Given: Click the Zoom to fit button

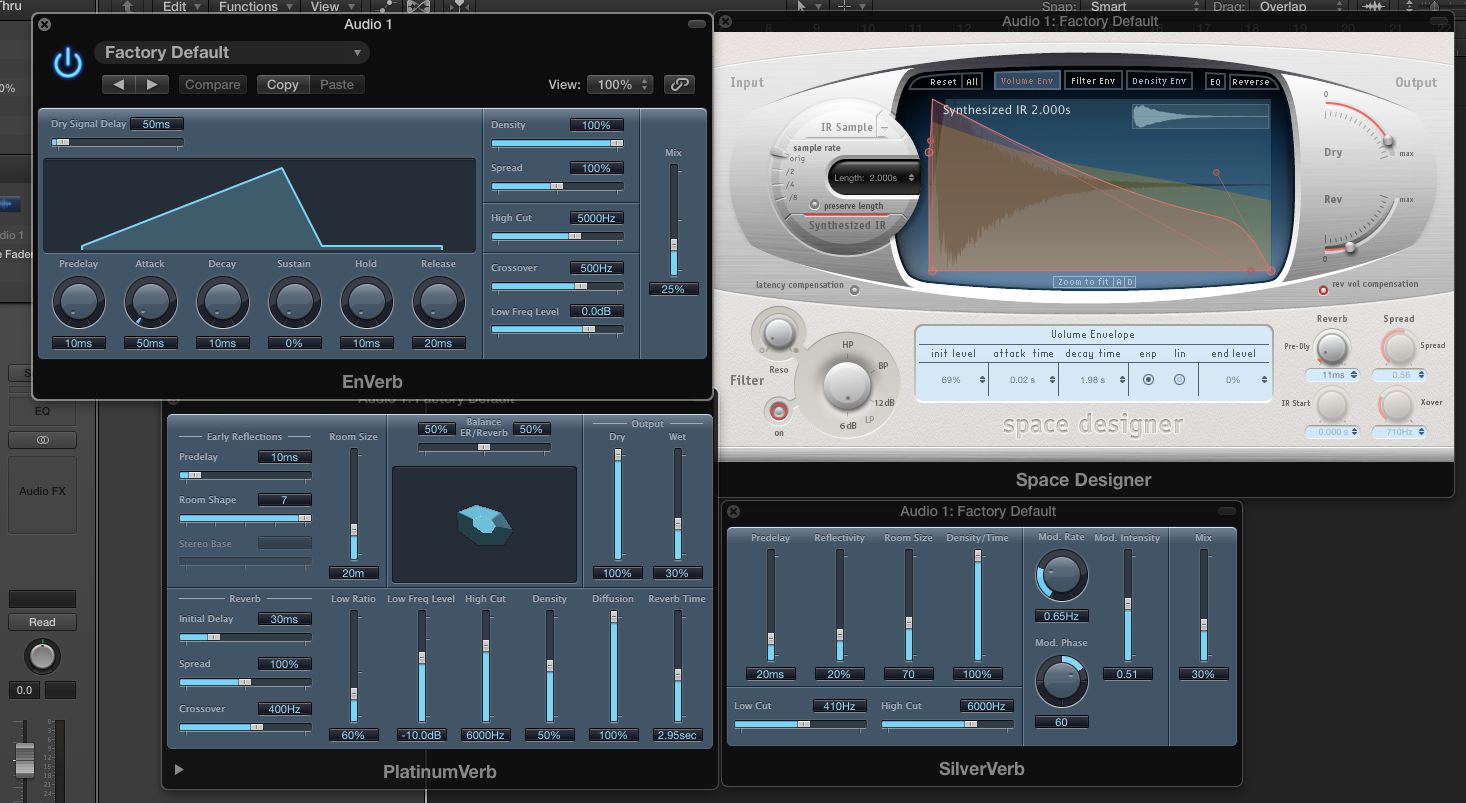Looking at the screenshot, I should (x=1083, y=282).
